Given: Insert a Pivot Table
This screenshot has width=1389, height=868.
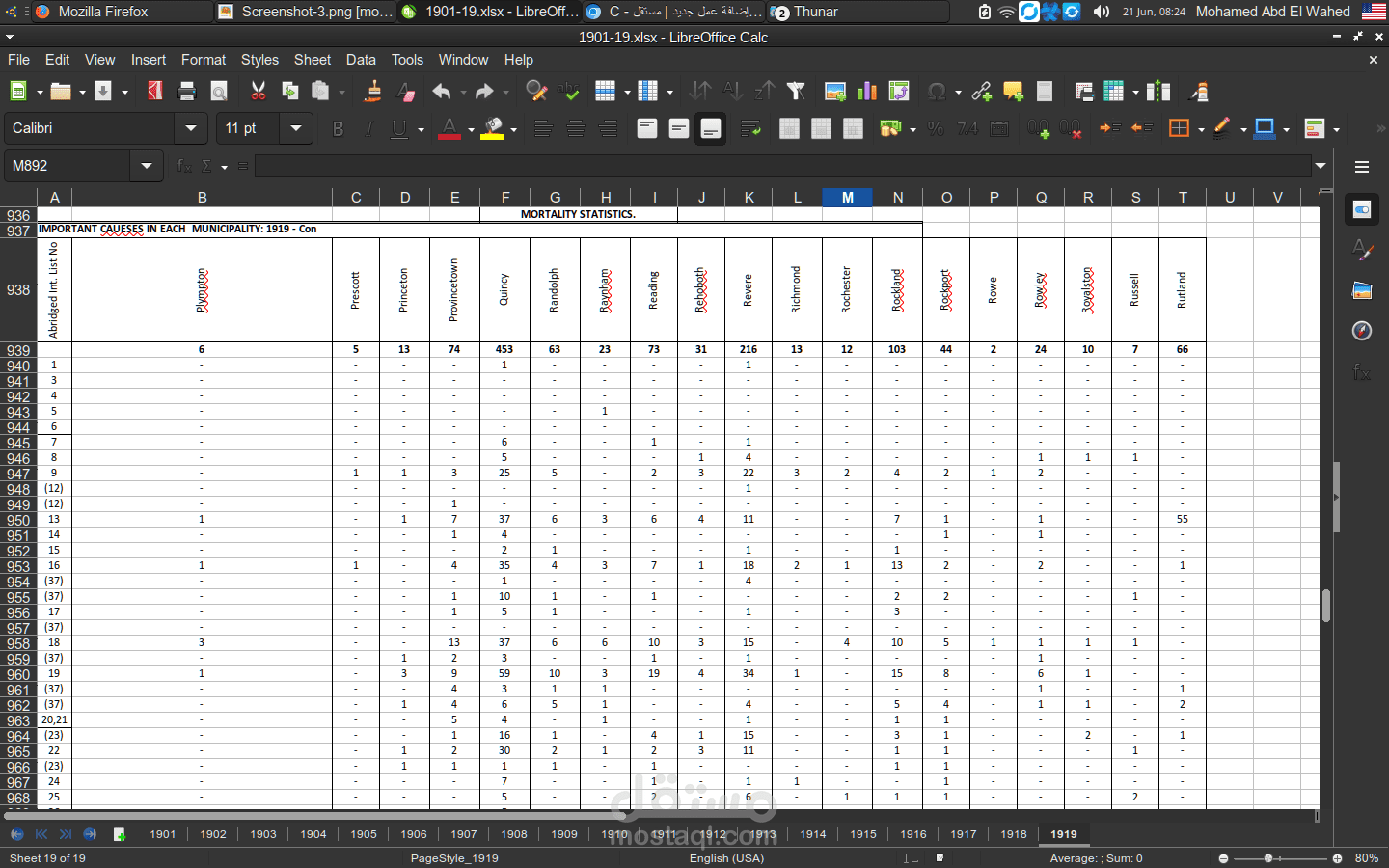Looking at the screenshot, I should [x=899, y=91].
